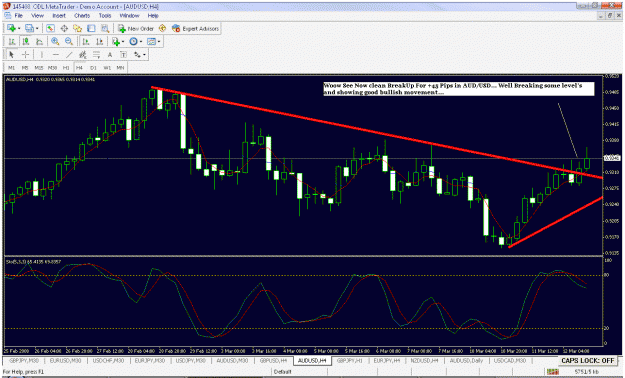Switch to the USDCHF,M30 chart tab
625x378 pixels.
click(x=108, y=360)
